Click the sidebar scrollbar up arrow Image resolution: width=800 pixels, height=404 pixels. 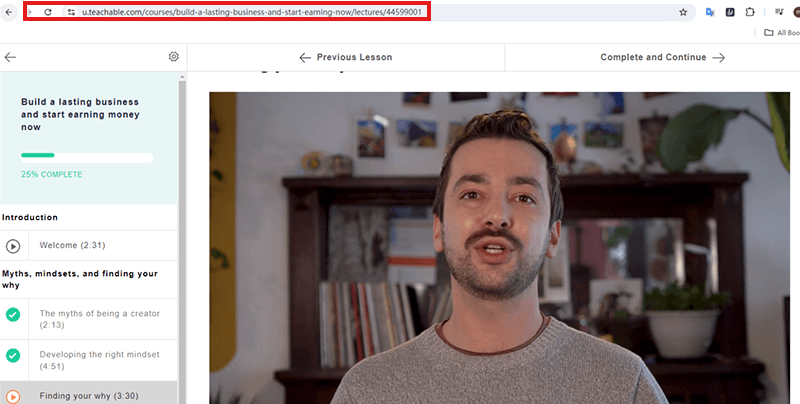coord(182,77)
